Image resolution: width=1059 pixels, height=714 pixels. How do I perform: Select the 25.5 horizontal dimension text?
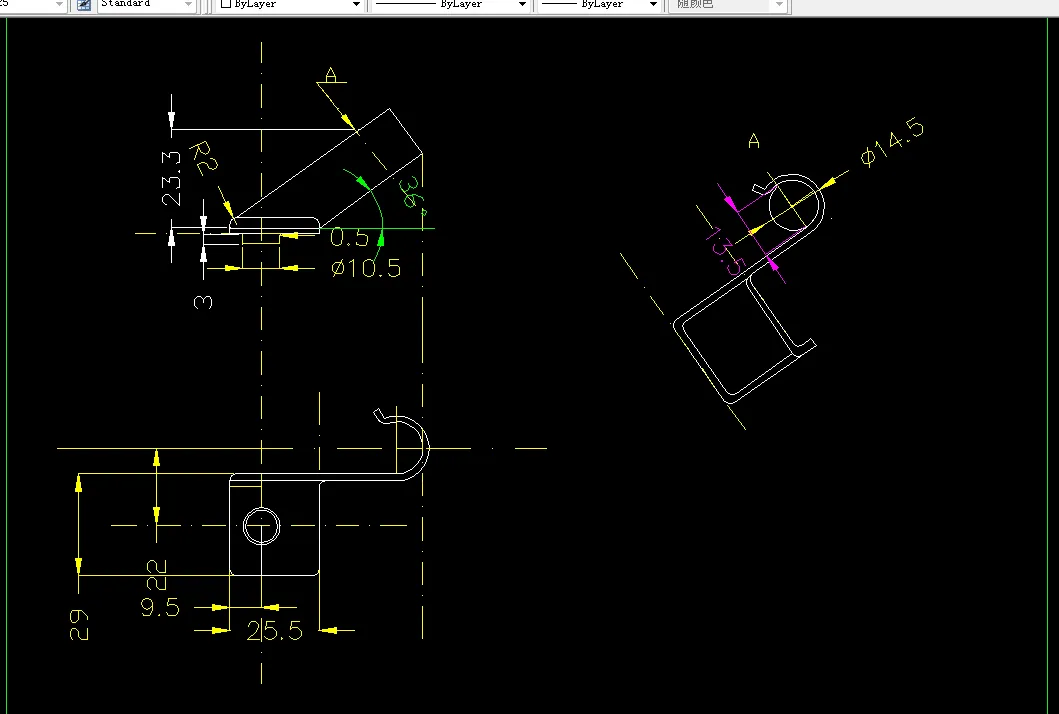[x=274, y=631]
